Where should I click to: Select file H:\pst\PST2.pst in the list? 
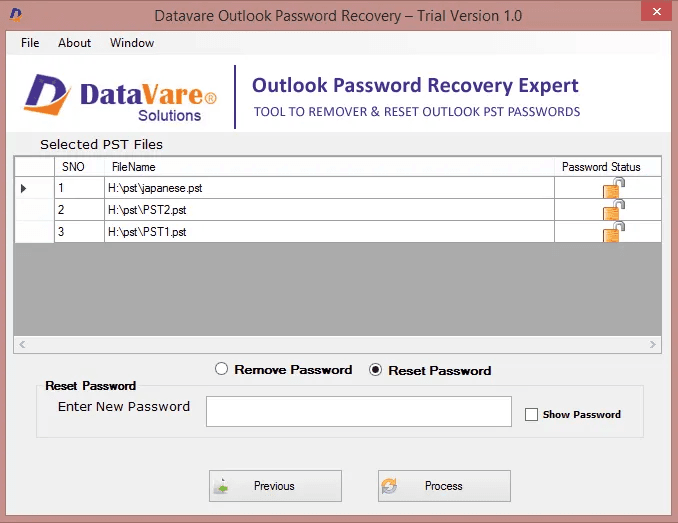[x=329, y=210]
